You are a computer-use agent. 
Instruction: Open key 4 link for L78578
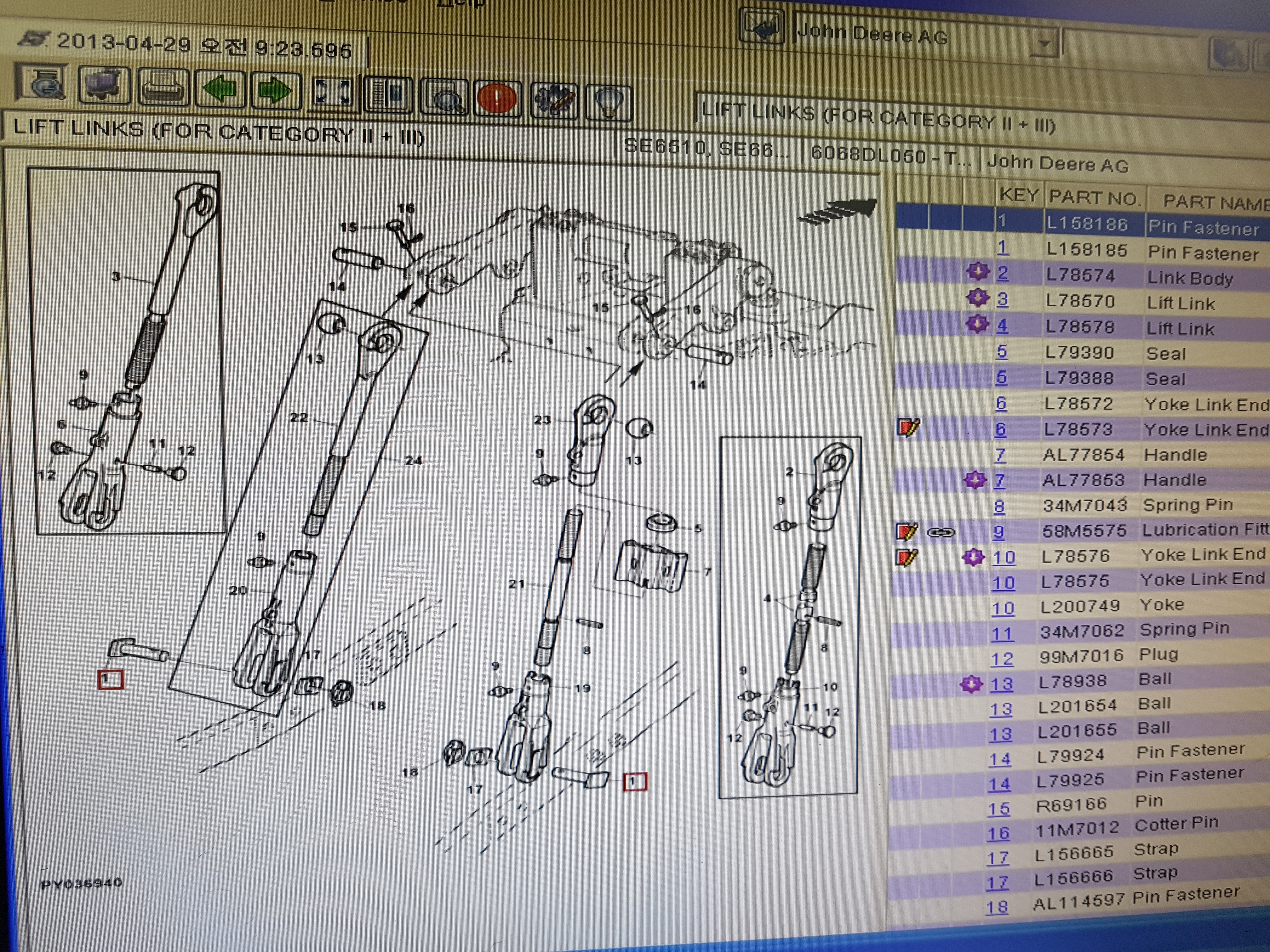pos(1002,326)
